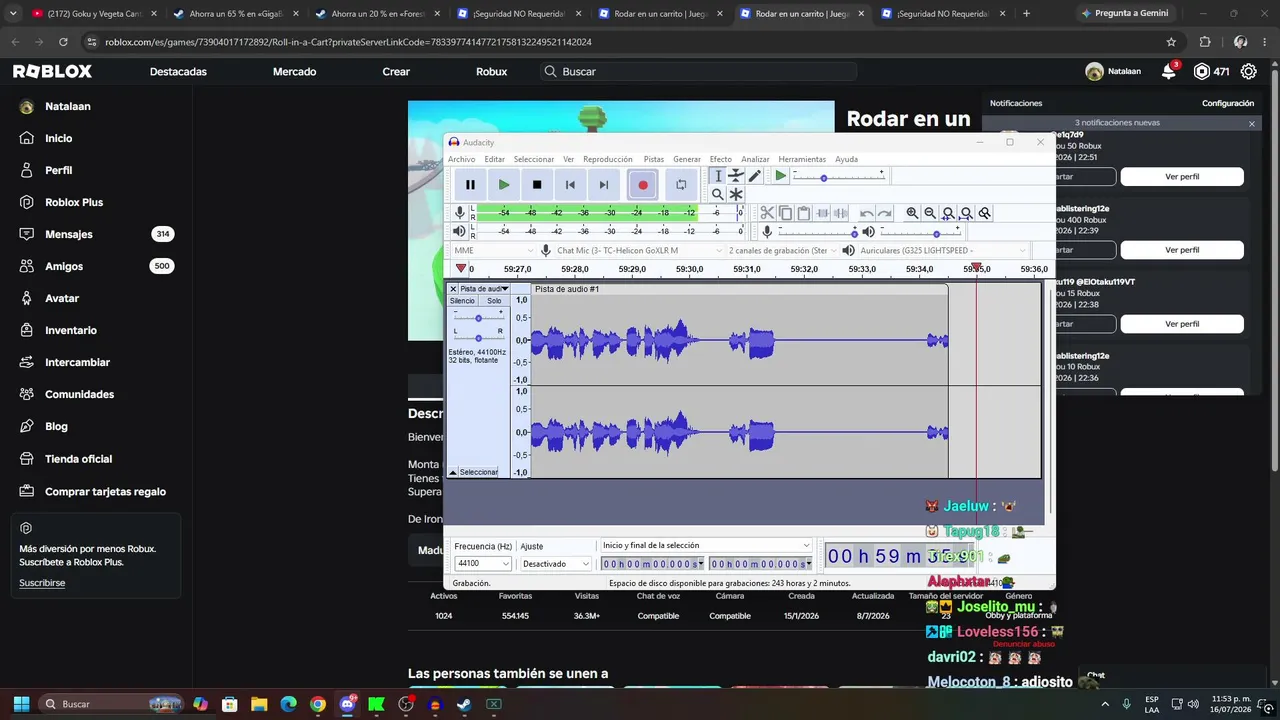Click the recording meter microphone icon
The image size is (1280, 720).
[460, 212]
